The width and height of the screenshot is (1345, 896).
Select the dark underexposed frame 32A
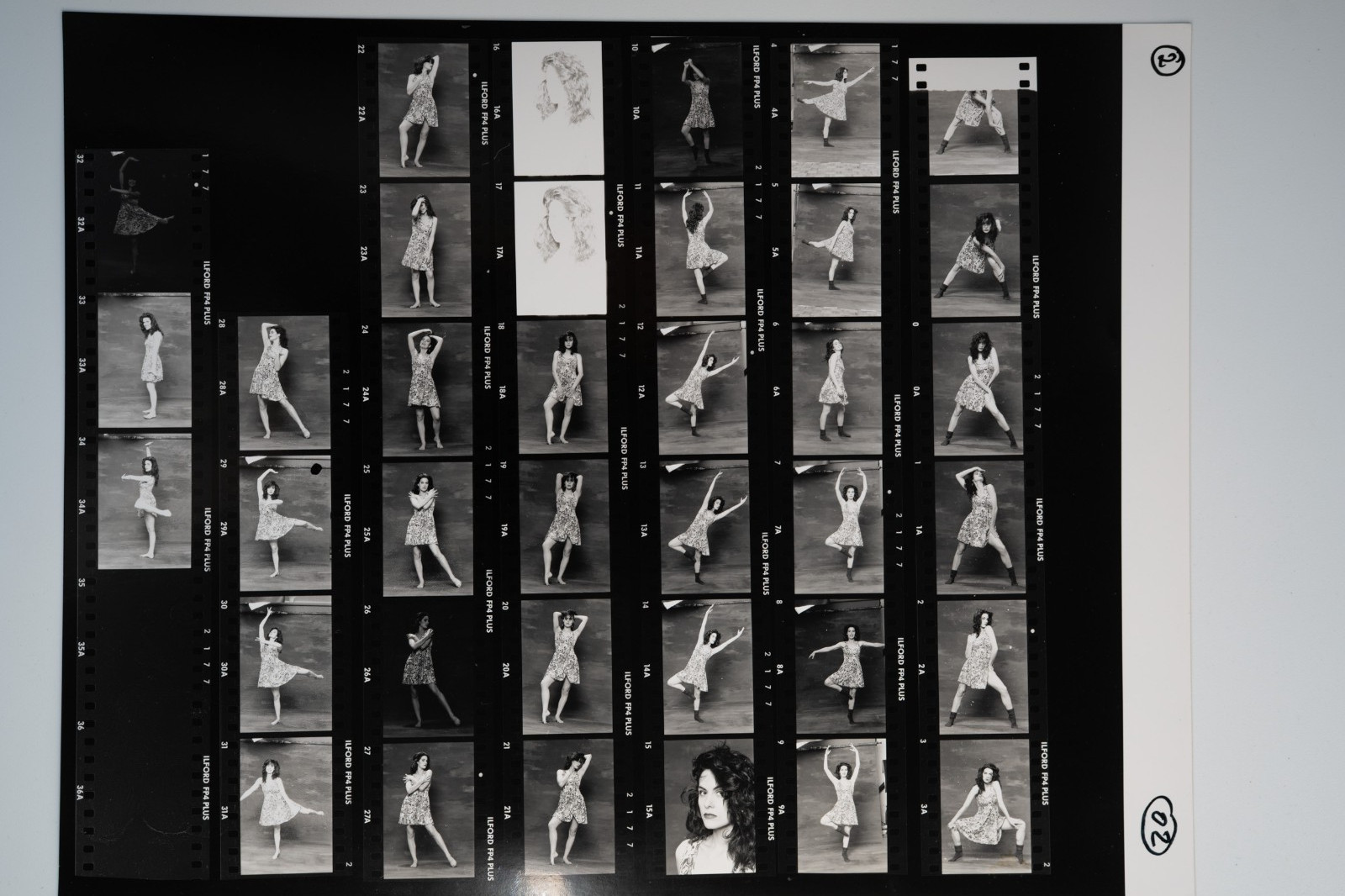144,212
